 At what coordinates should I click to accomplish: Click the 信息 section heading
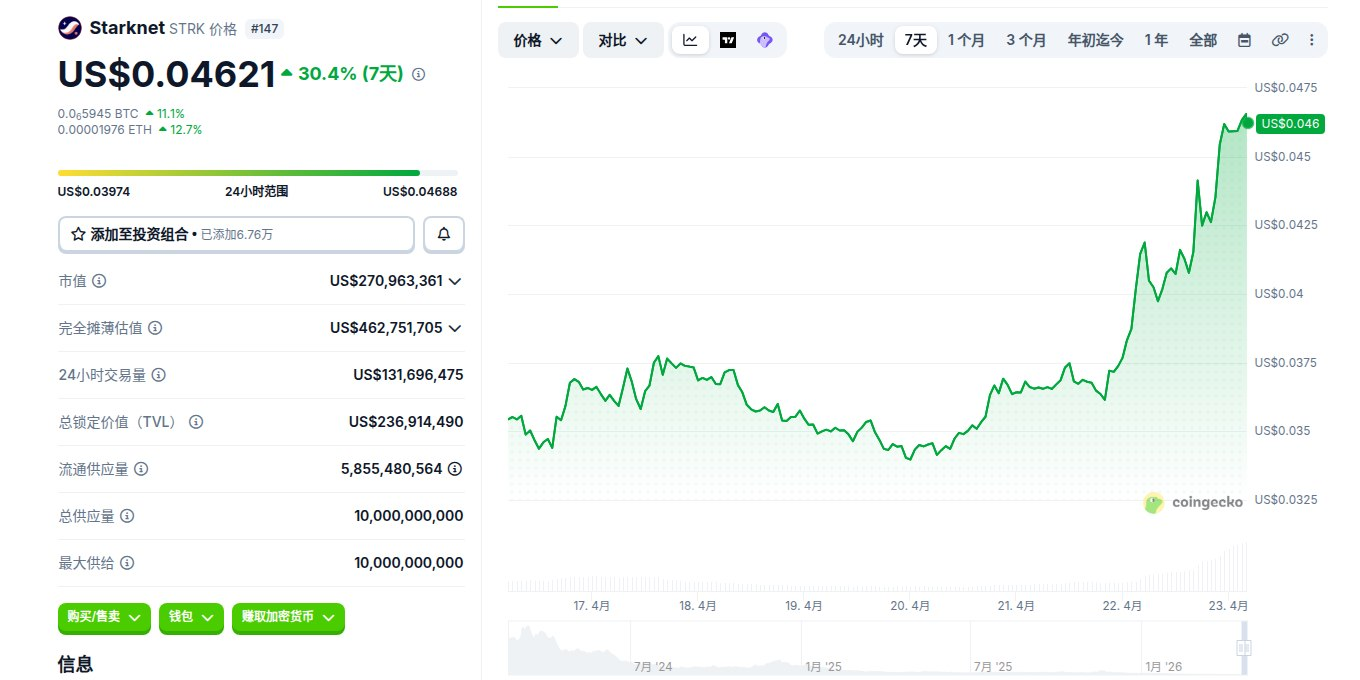coord(75,663)
